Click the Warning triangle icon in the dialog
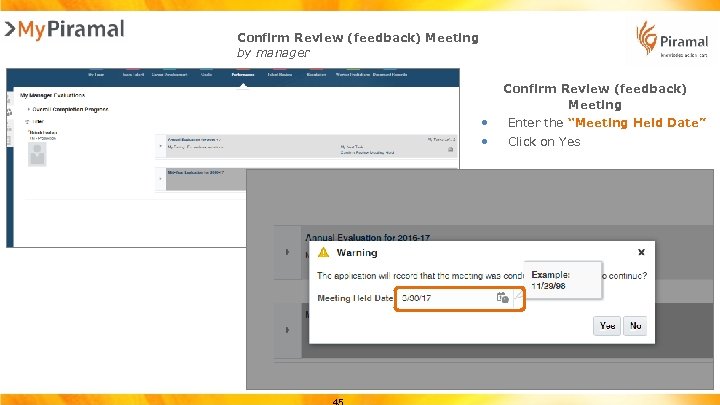This screenshot has width=720, height=405. pyautogui.click(x=324, y=252)
